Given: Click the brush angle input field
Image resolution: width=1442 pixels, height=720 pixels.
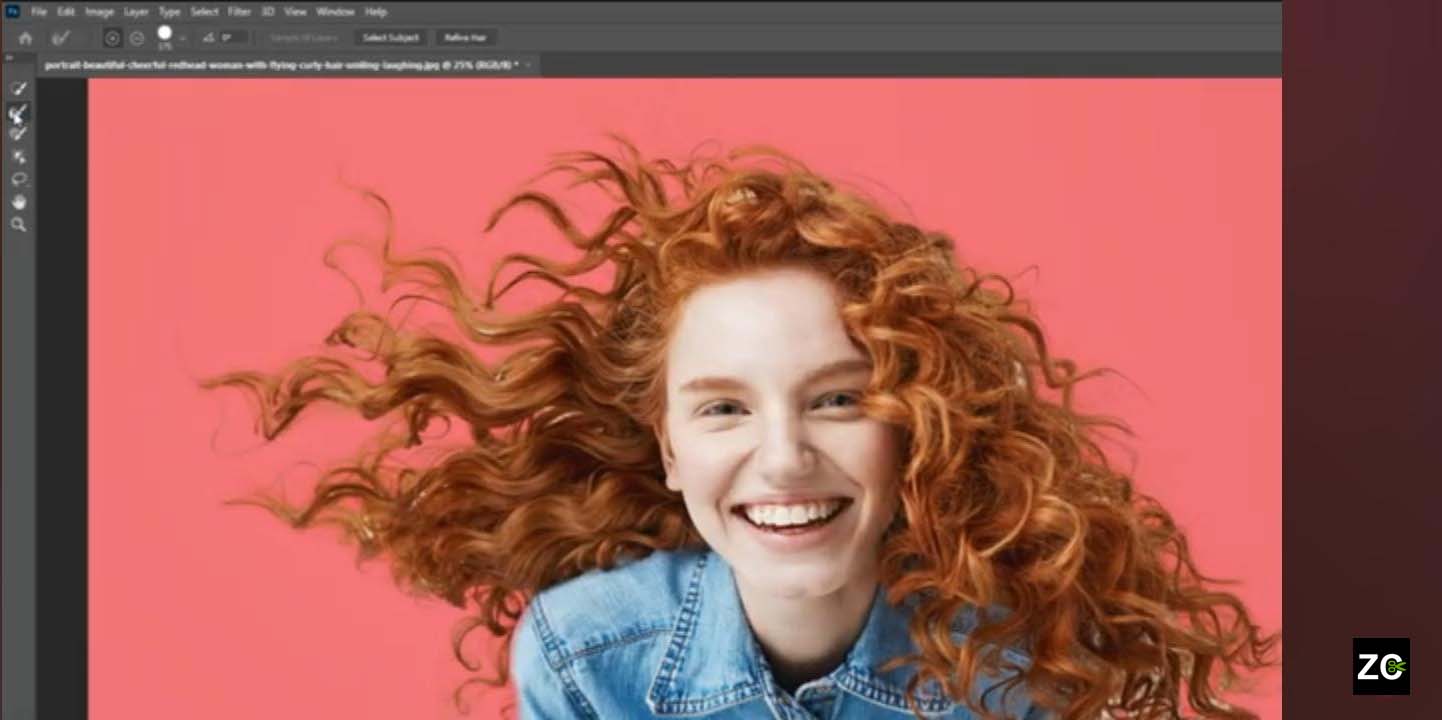Looking at the screenshot, I should pos(233,38).
